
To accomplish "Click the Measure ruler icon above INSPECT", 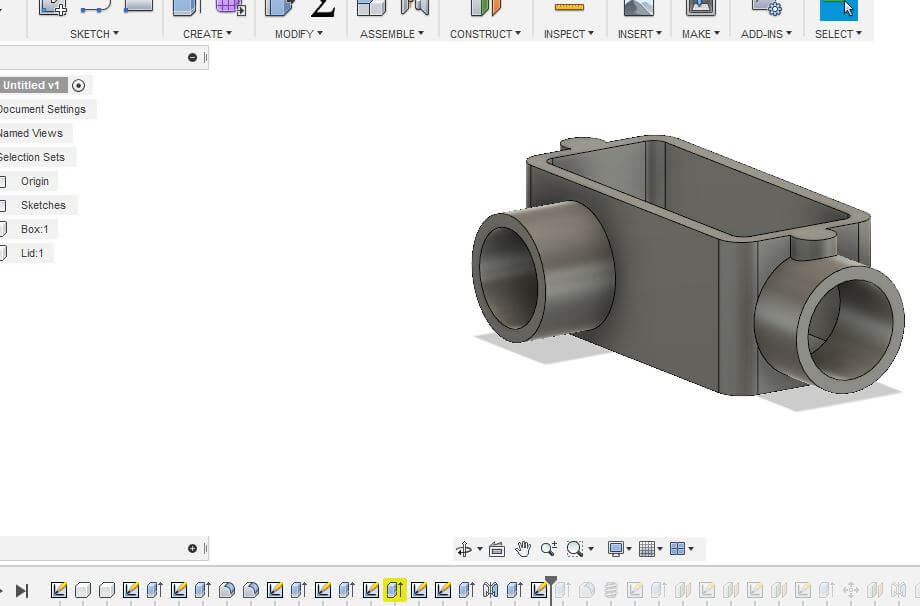I will [569, 8].
